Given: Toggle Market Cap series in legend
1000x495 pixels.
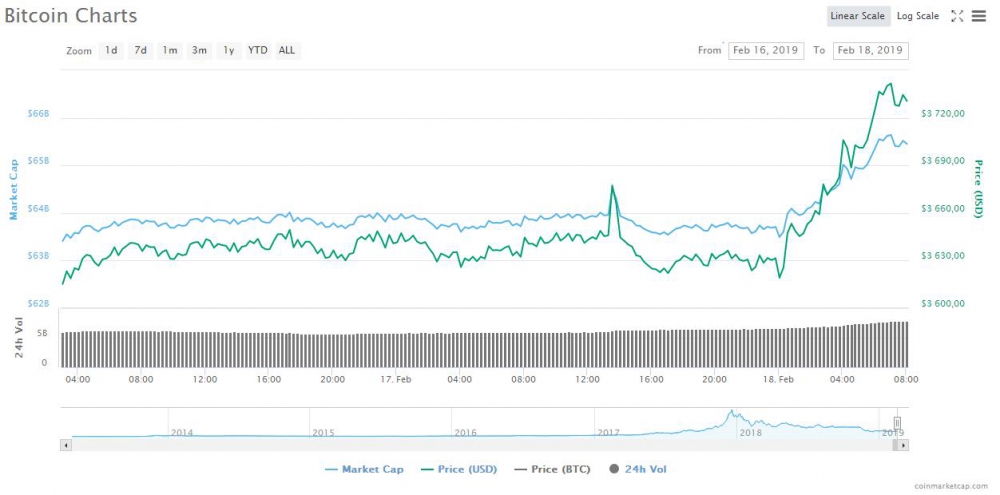Looking at the screenshot, I should pos(364,469).
